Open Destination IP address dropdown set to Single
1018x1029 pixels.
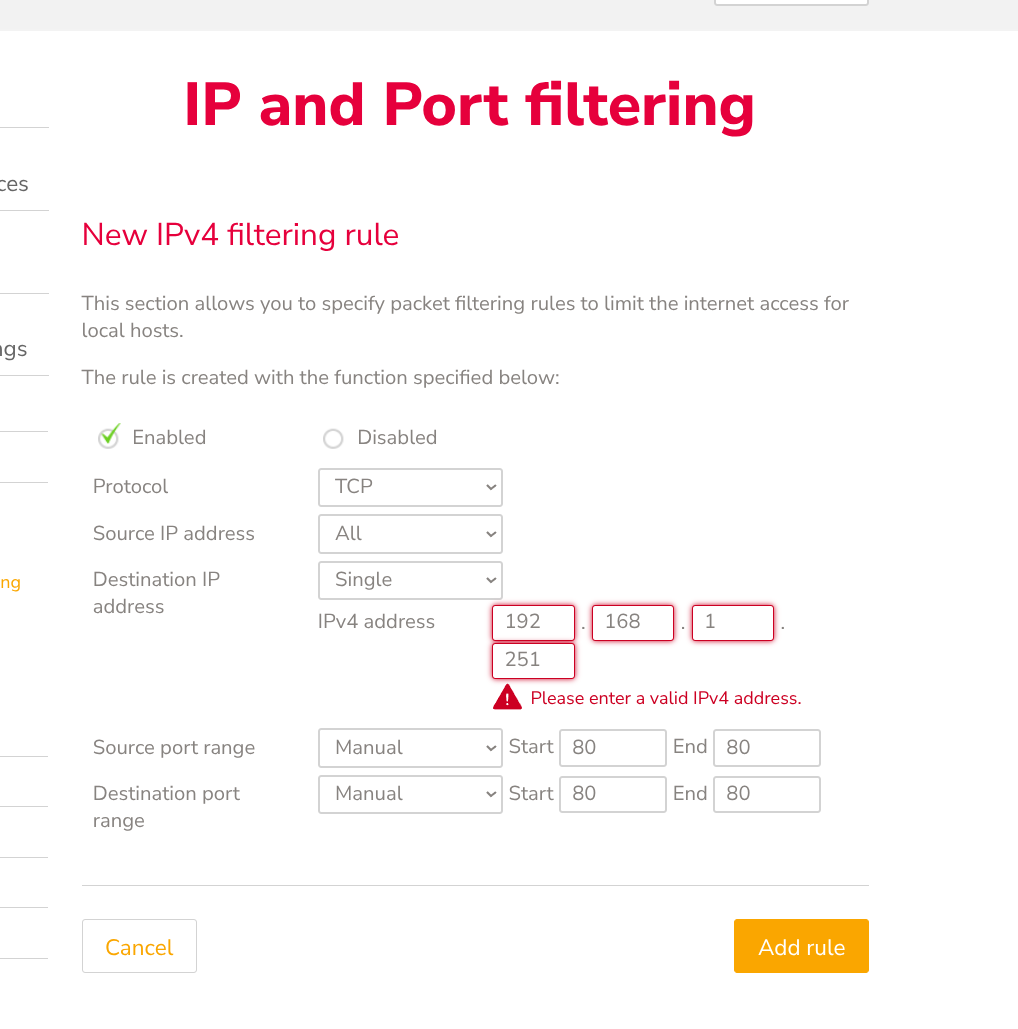pyautogui.click(x=410, y=580)
